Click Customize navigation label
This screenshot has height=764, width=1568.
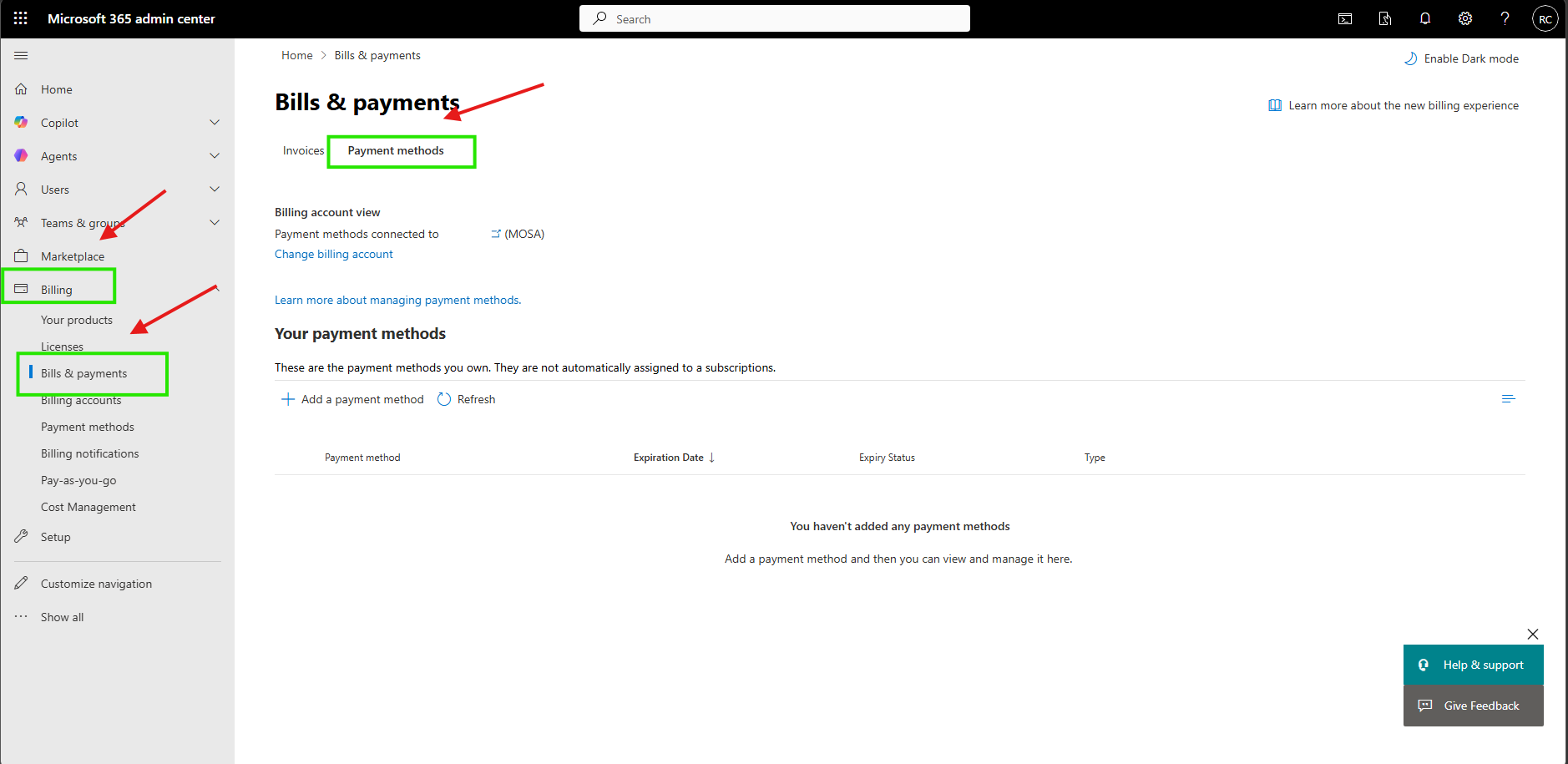(x=97, y=584)
